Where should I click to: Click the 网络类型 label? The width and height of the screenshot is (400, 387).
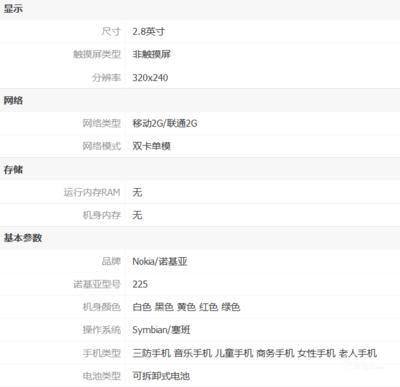[x=102, y=123]
